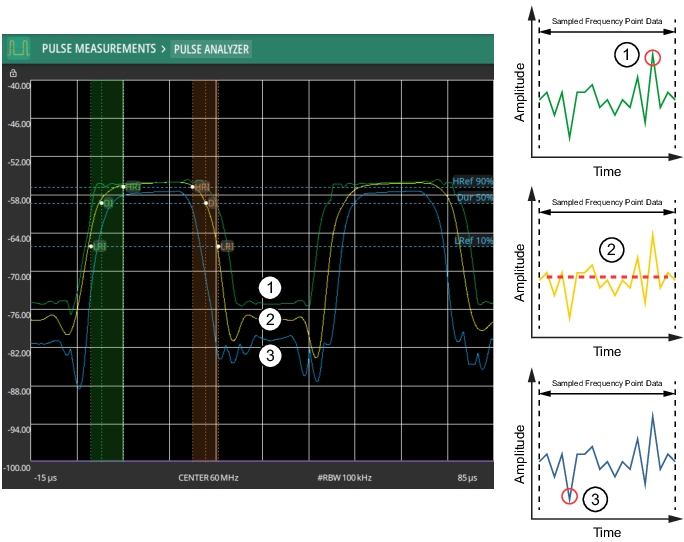684x542 pixels.
Task: Click callout number 1 on the spectrum graph
Action: click(268, 287)
